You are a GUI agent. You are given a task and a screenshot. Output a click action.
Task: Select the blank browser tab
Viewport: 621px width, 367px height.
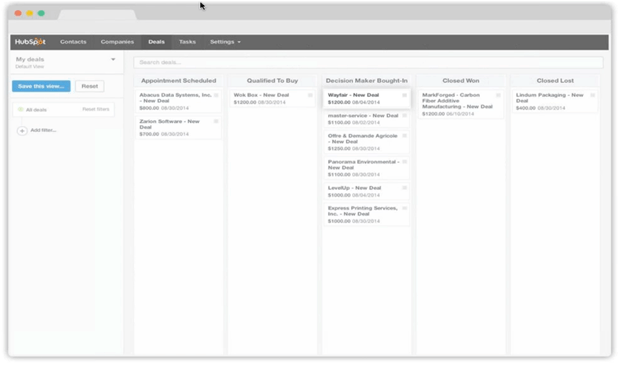tap(97, 15)
